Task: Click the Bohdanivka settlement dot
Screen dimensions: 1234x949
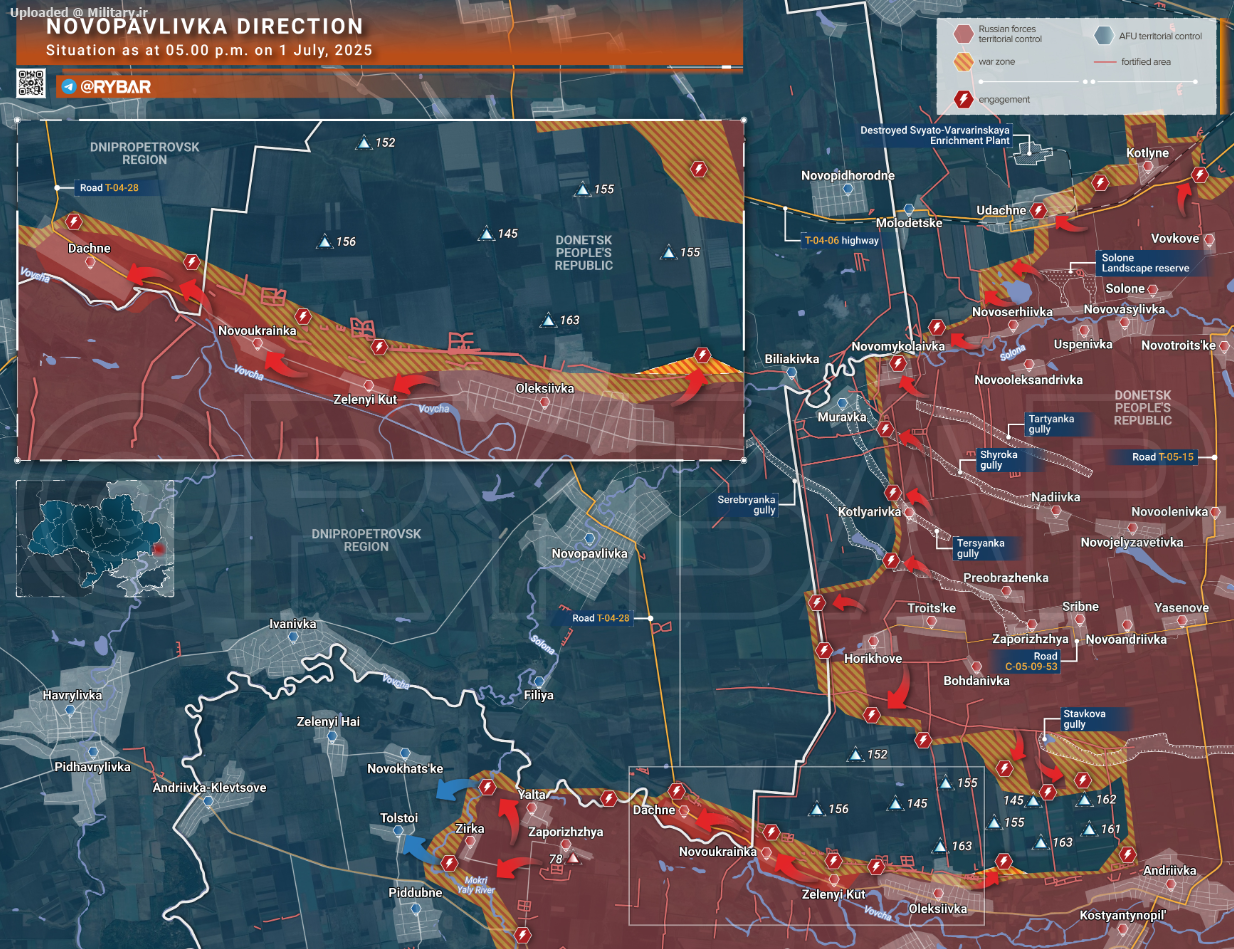Action: [976, 665]
